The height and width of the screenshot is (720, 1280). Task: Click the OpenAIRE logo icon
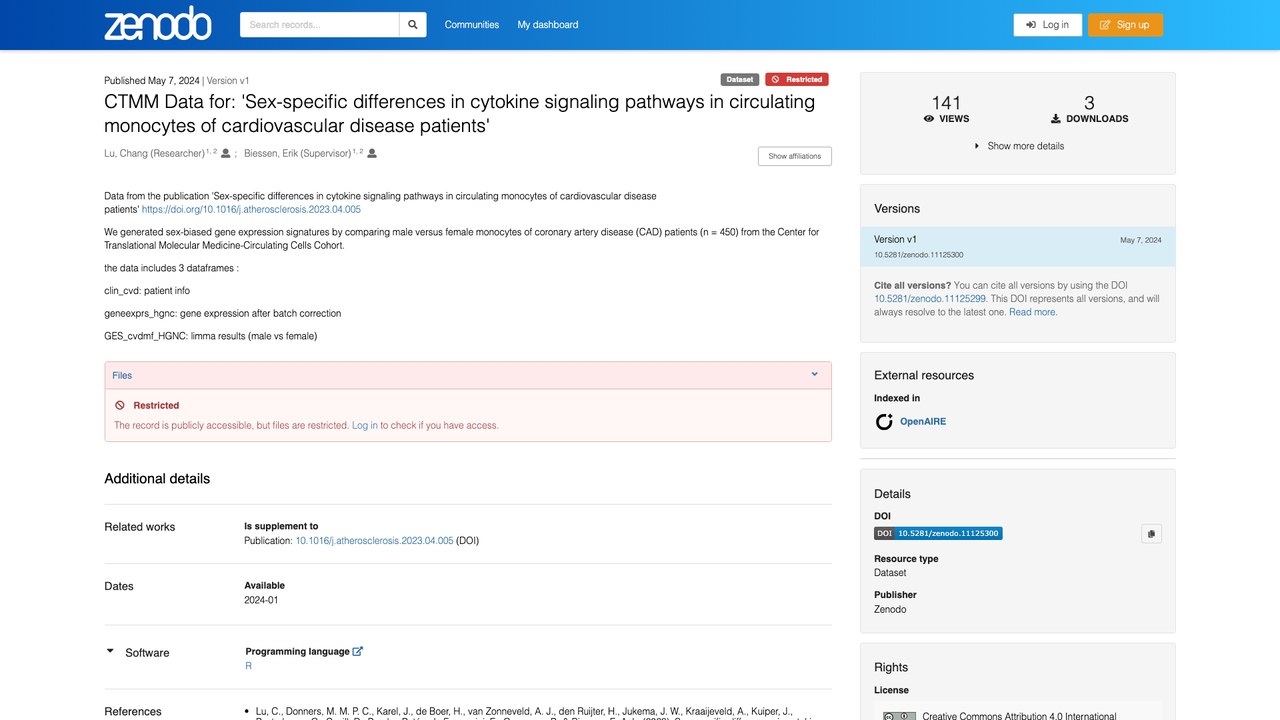pyautogui.click(x=884, y=422)
